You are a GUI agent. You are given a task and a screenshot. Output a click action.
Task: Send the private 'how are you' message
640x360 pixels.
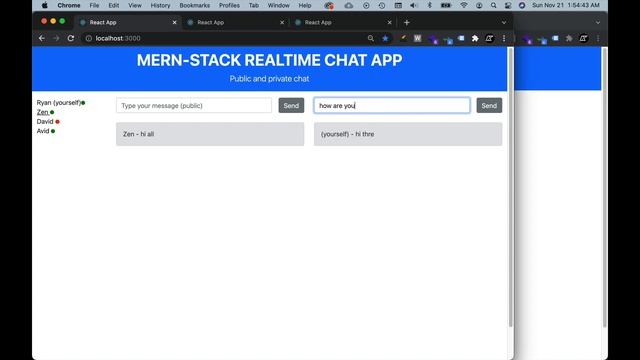[x=489, y=105]
